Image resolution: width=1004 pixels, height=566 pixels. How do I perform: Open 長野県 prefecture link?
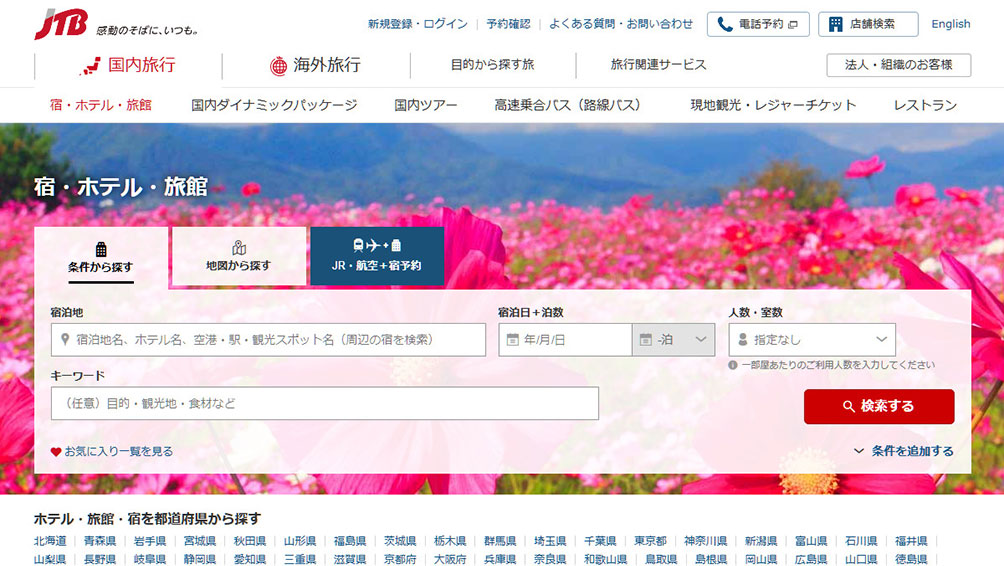[100, 560]
